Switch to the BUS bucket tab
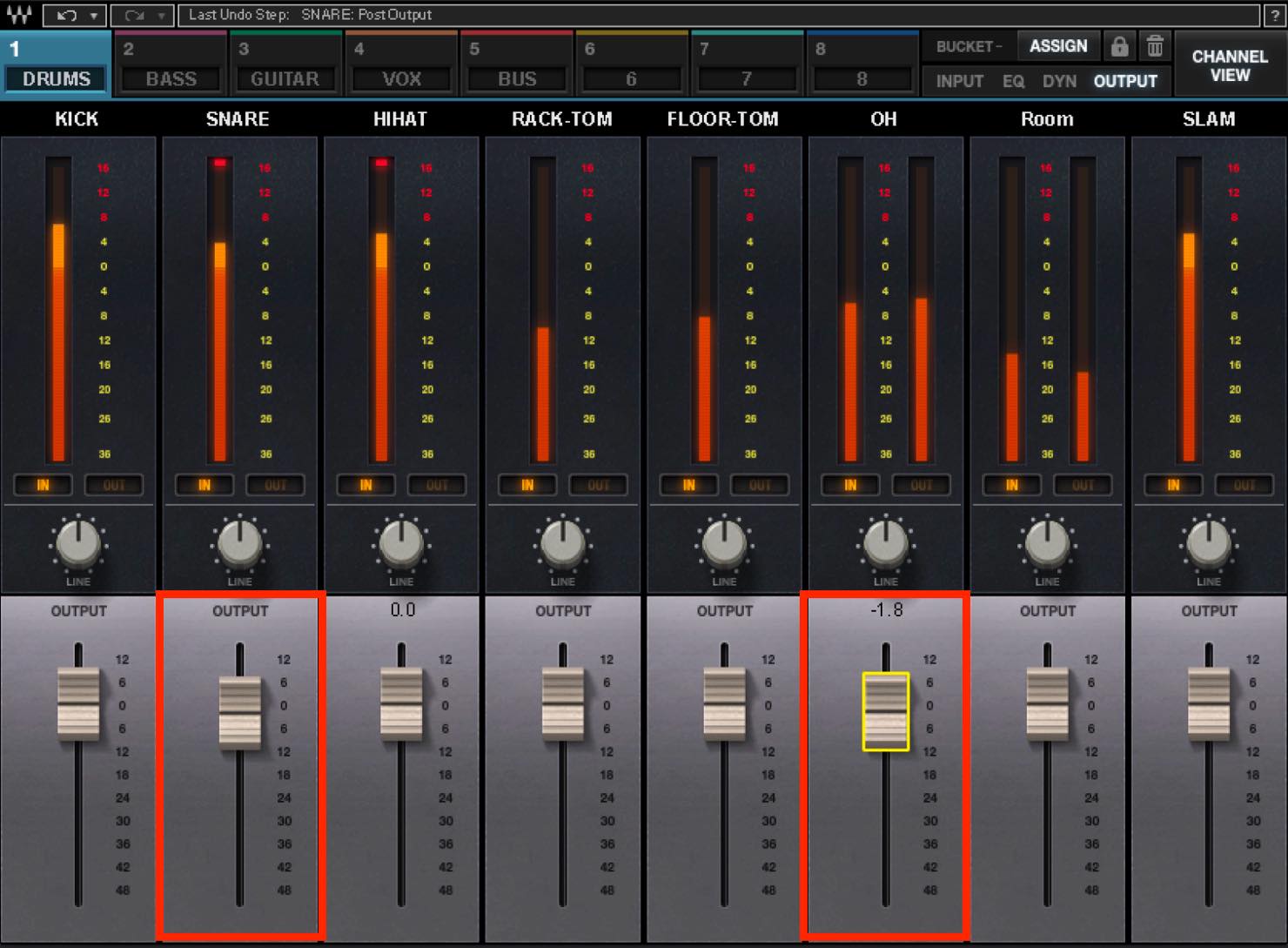 [517, 65]
